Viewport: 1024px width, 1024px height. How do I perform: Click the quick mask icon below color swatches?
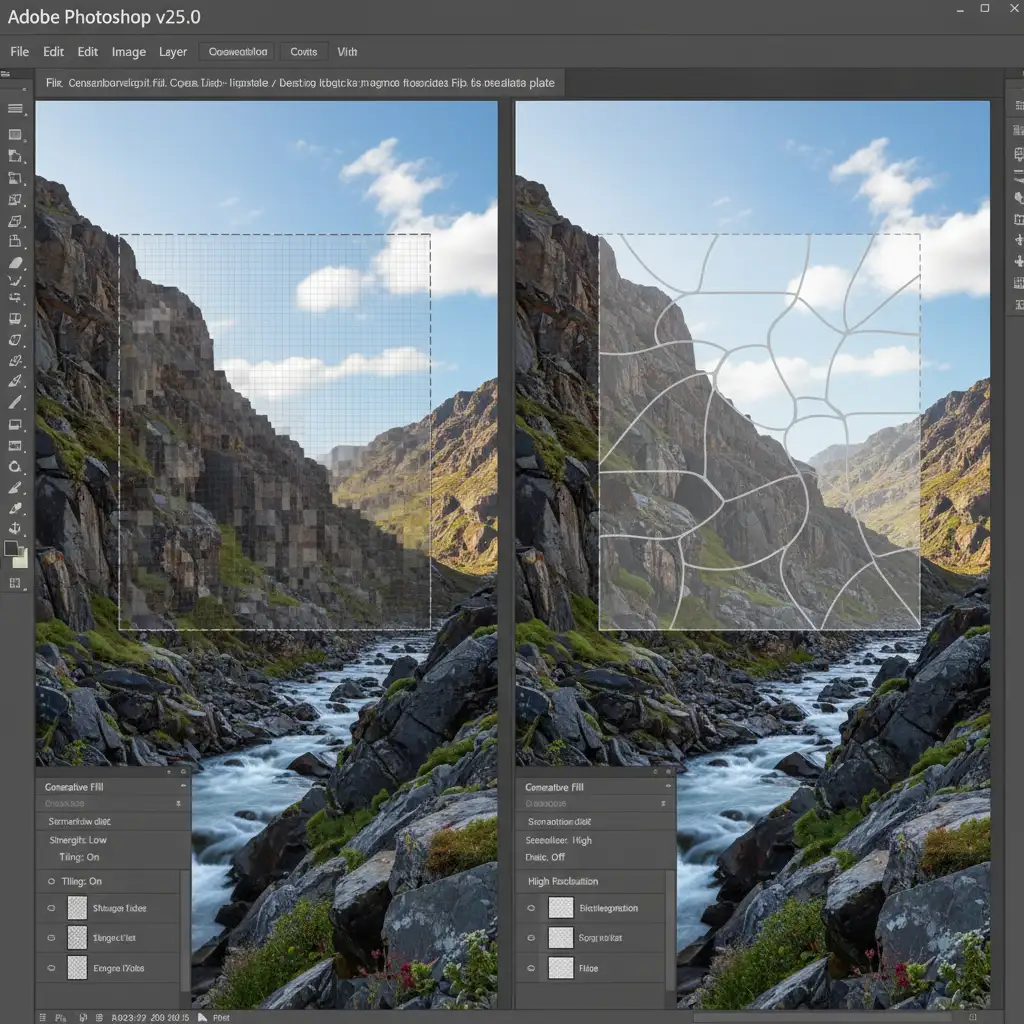pos(15,582)
